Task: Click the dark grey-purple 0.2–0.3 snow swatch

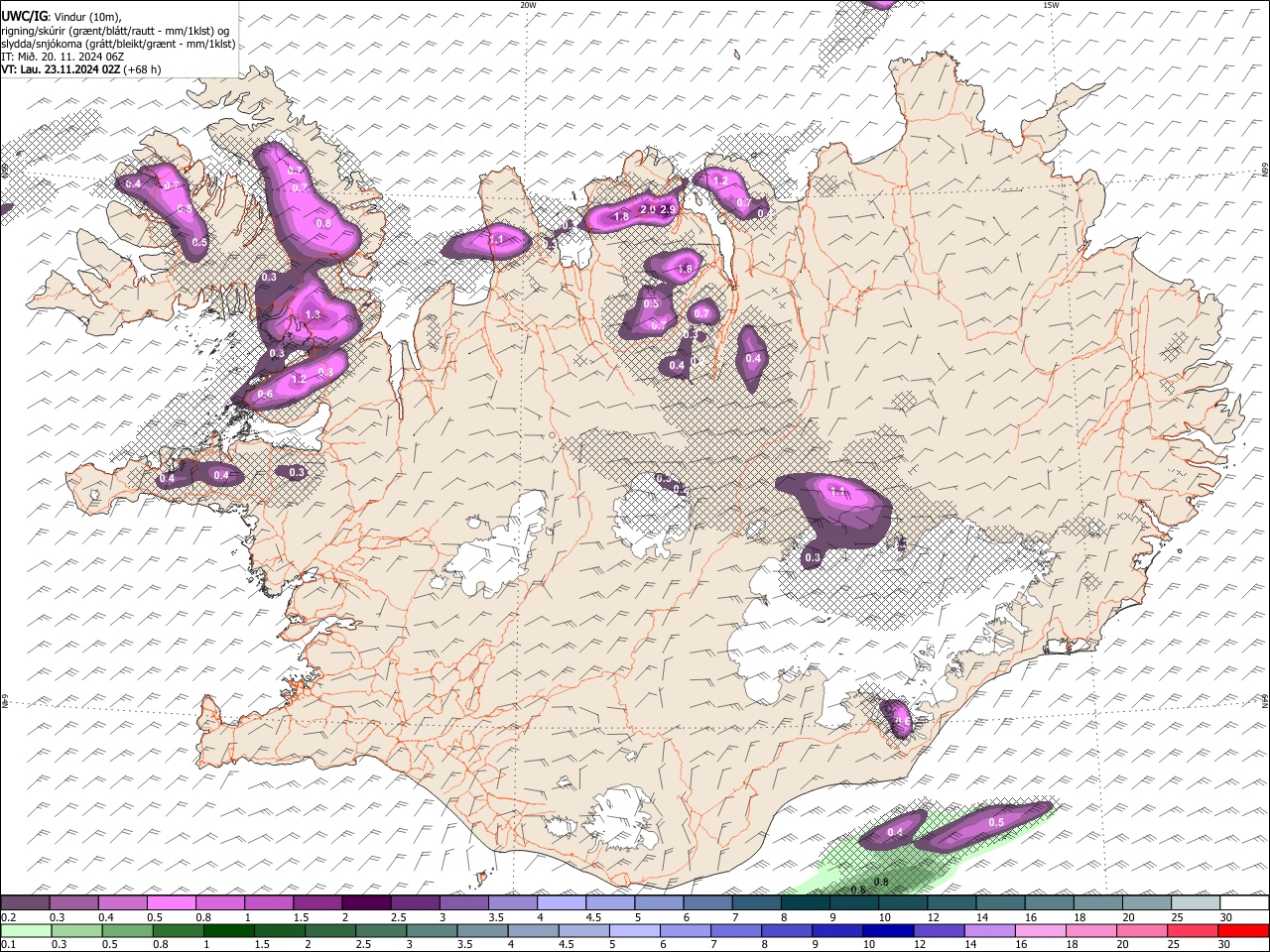Action: pos(25,903)
